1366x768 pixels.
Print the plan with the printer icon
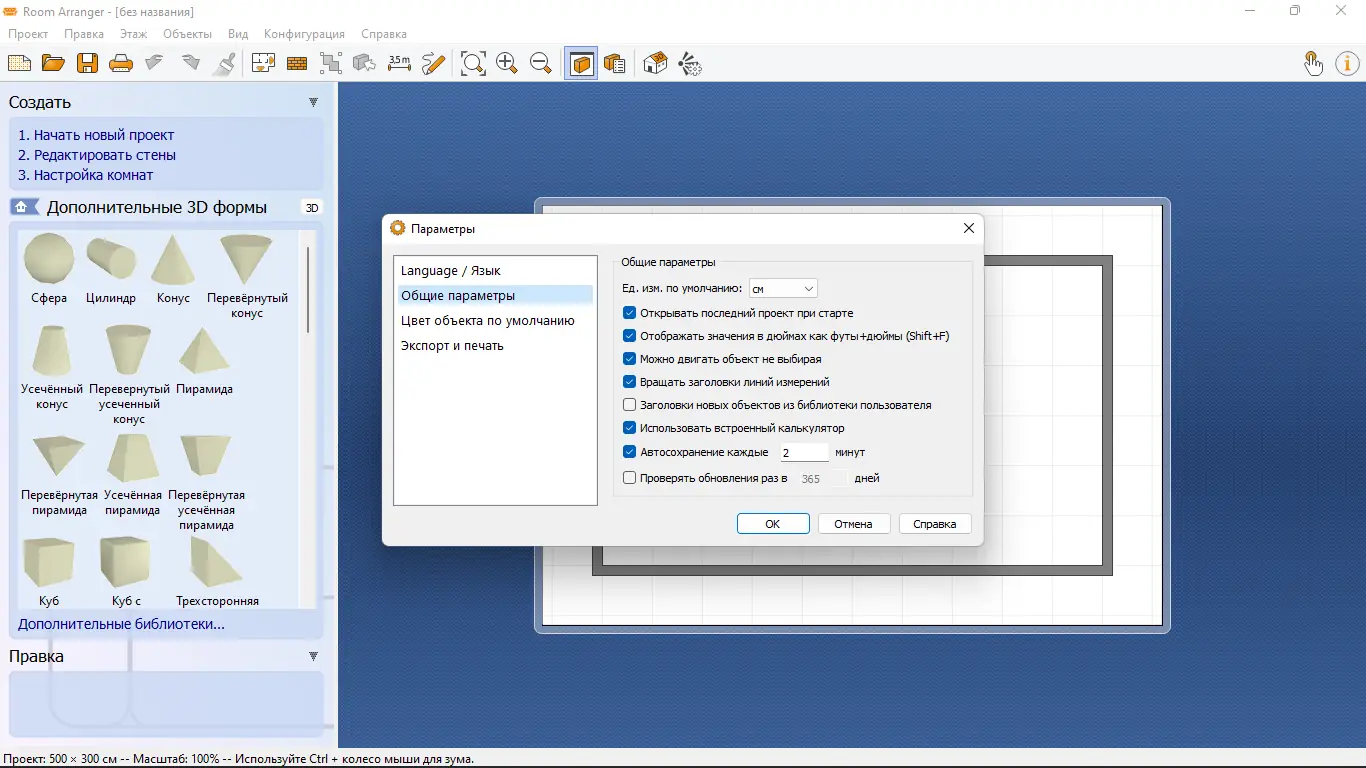(x=121, y=64)
